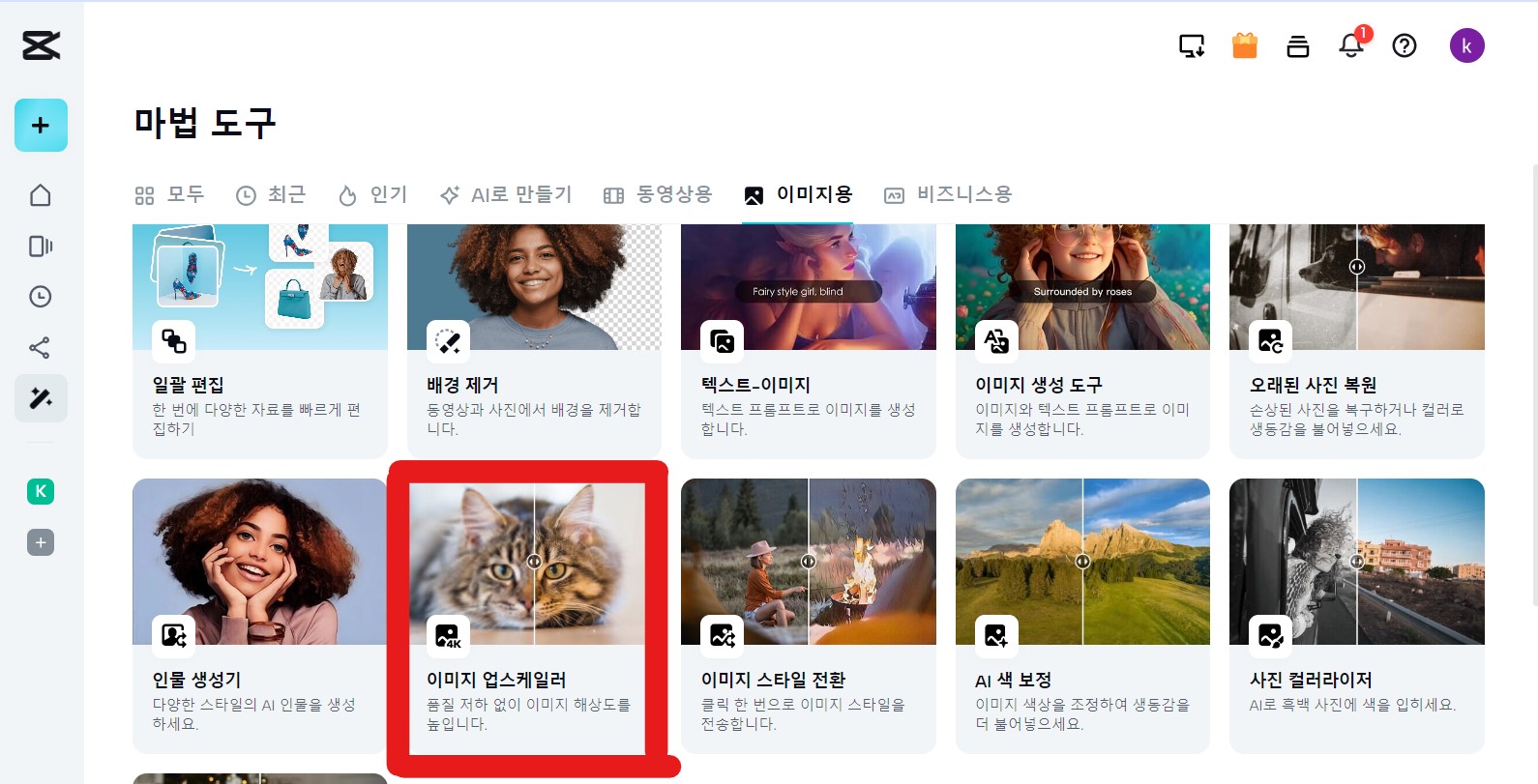The image size is (1538, 784).
Task: Click the AI 색 보정 icon
Action: tap(996, 635)
